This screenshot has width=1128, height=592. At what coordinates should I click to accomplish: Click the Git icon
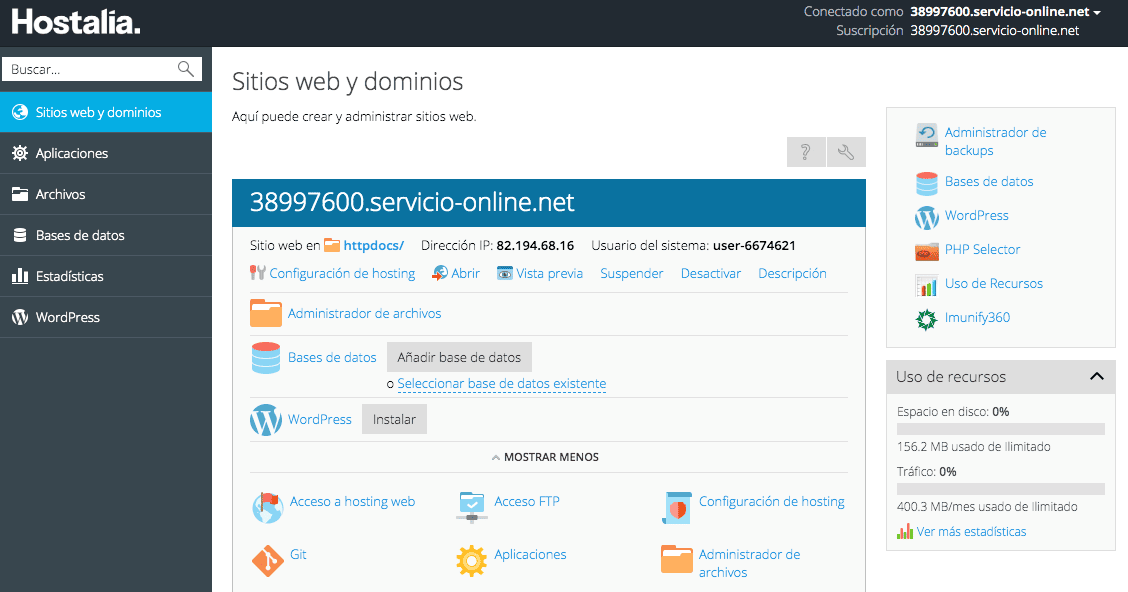tap(267, 560)
